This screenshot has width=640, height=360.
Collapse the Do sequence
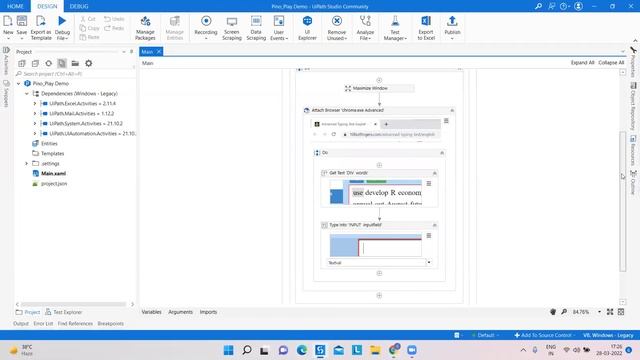pyautogui.click(x=442, y=153)
